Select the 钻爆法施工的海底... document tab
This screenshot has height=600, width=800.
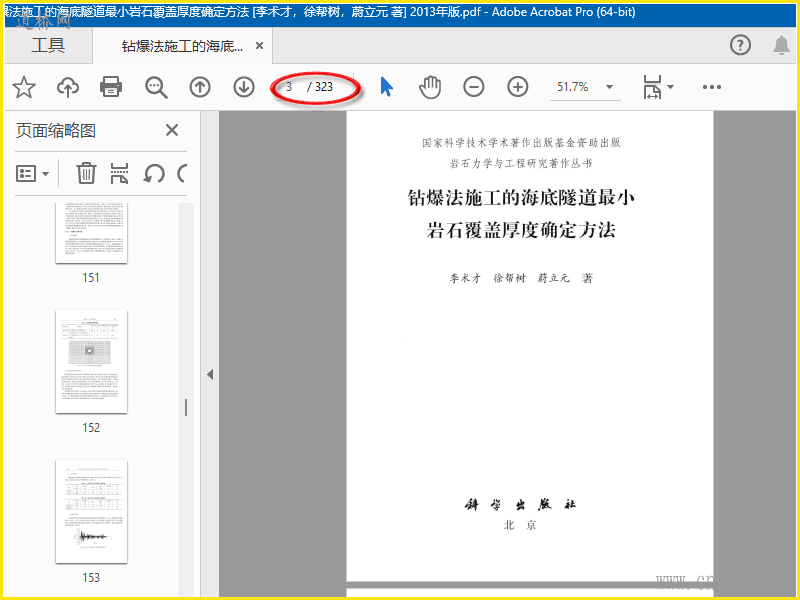(182, 46)
